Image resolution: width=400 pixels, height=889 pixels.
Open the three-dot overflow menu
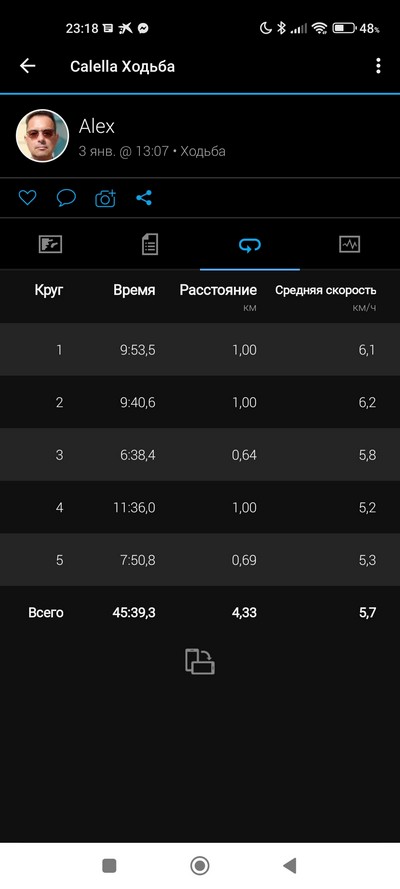click(x=378, y=66)
